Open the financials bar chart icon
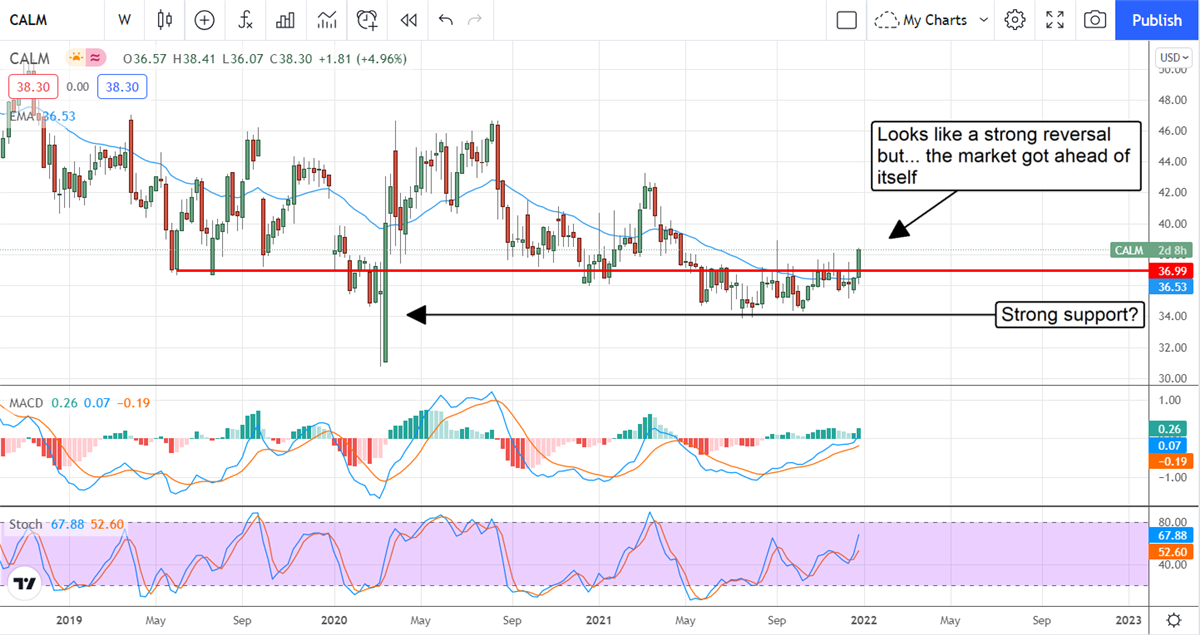 (285, 19)
